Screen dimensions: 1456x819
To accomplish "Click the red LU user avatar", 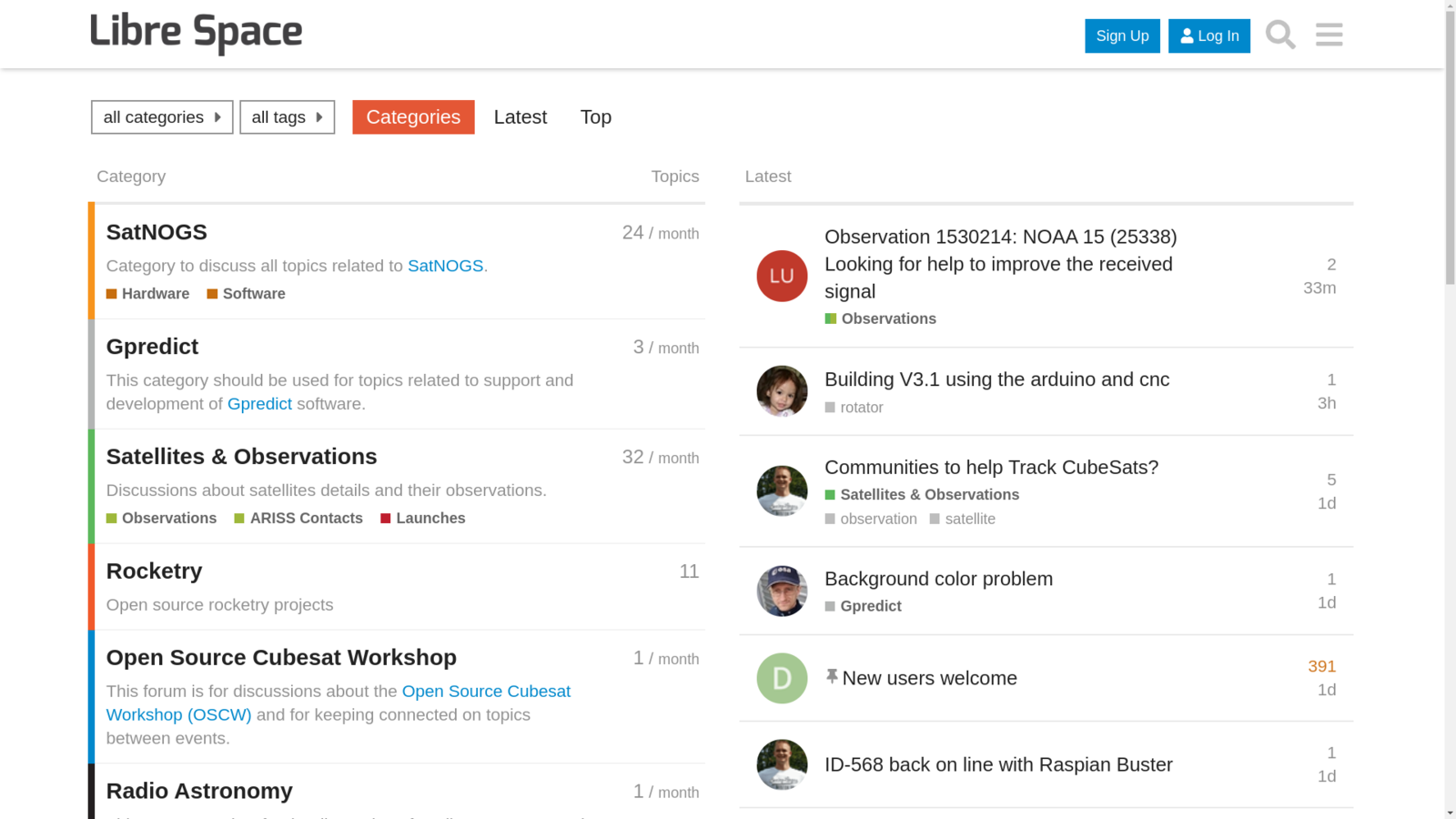I will pyautogui.click(x=782, y=276).
